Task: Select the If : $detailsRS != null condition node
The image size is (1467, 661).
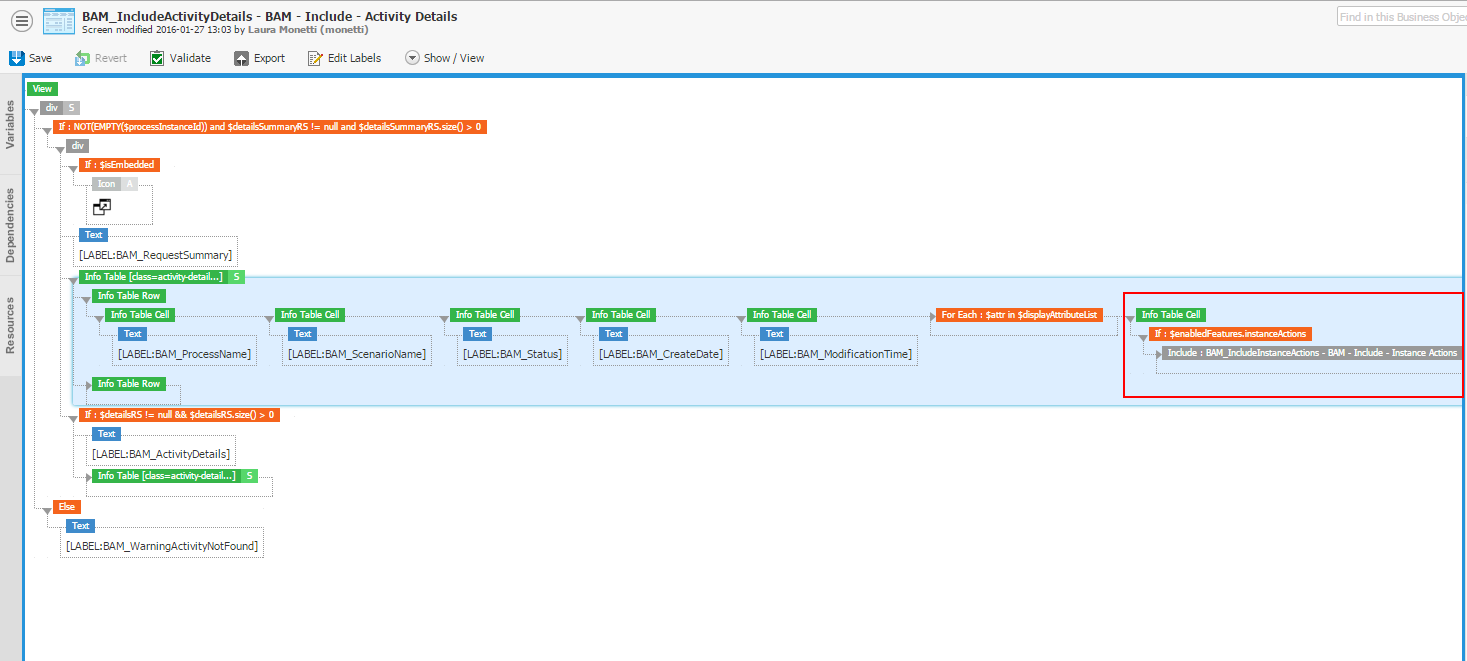Action: [x=180, y=415]
